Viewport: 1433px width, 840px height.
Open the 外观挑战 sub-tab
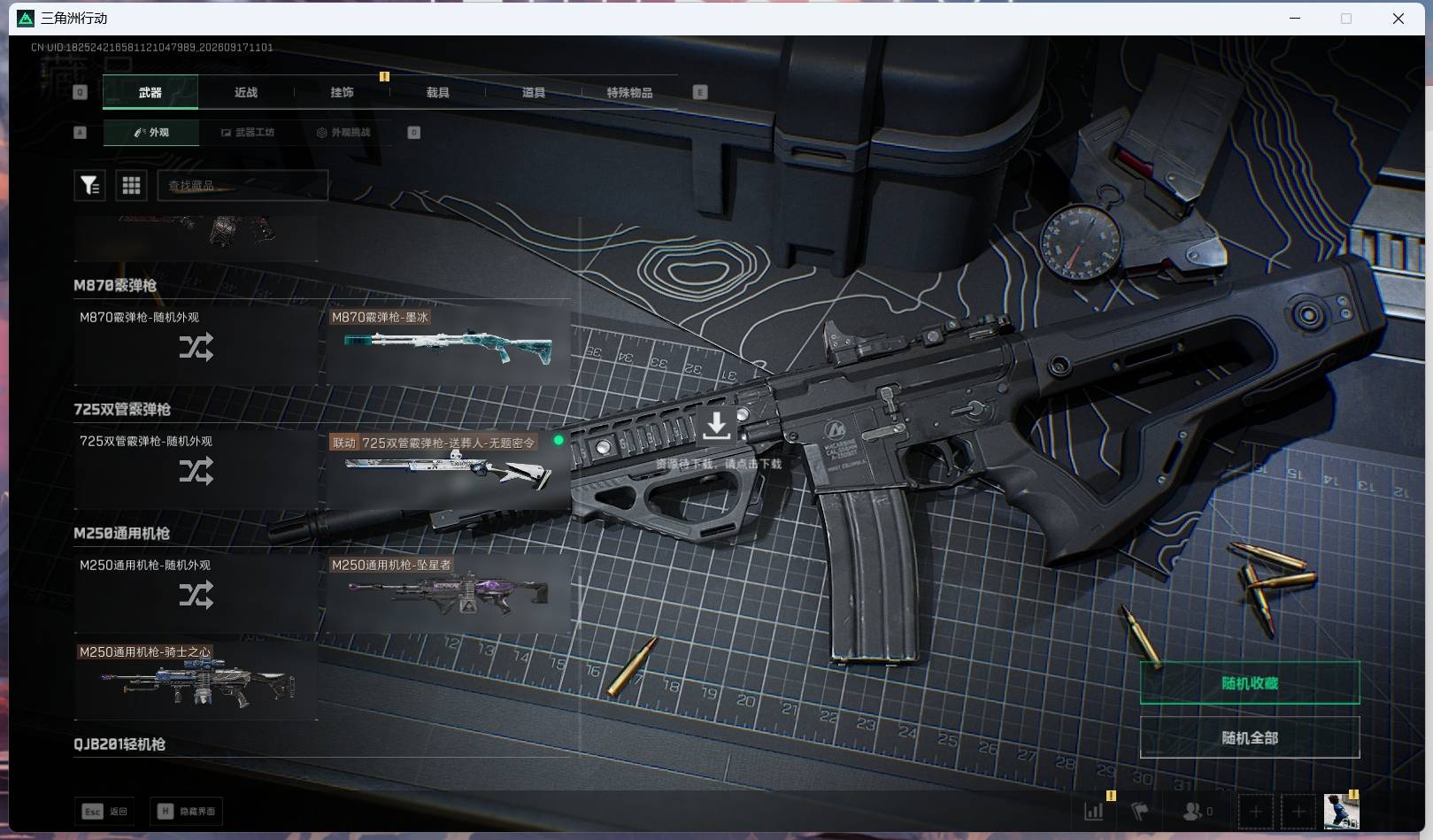tap(343, 132)
